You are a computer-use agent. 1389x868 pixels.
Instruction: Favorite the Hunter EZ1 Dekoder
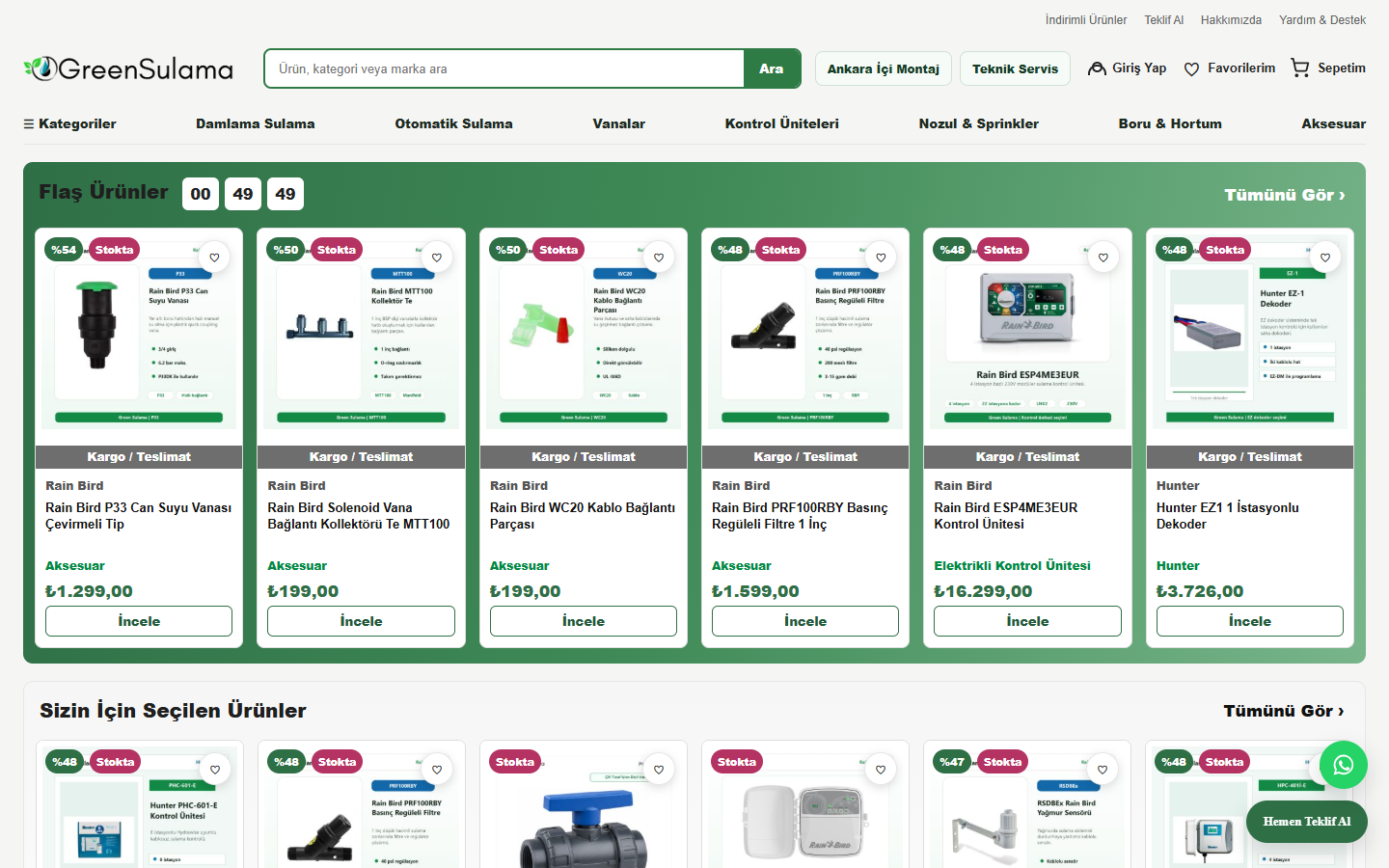(x=1325, y=258)
